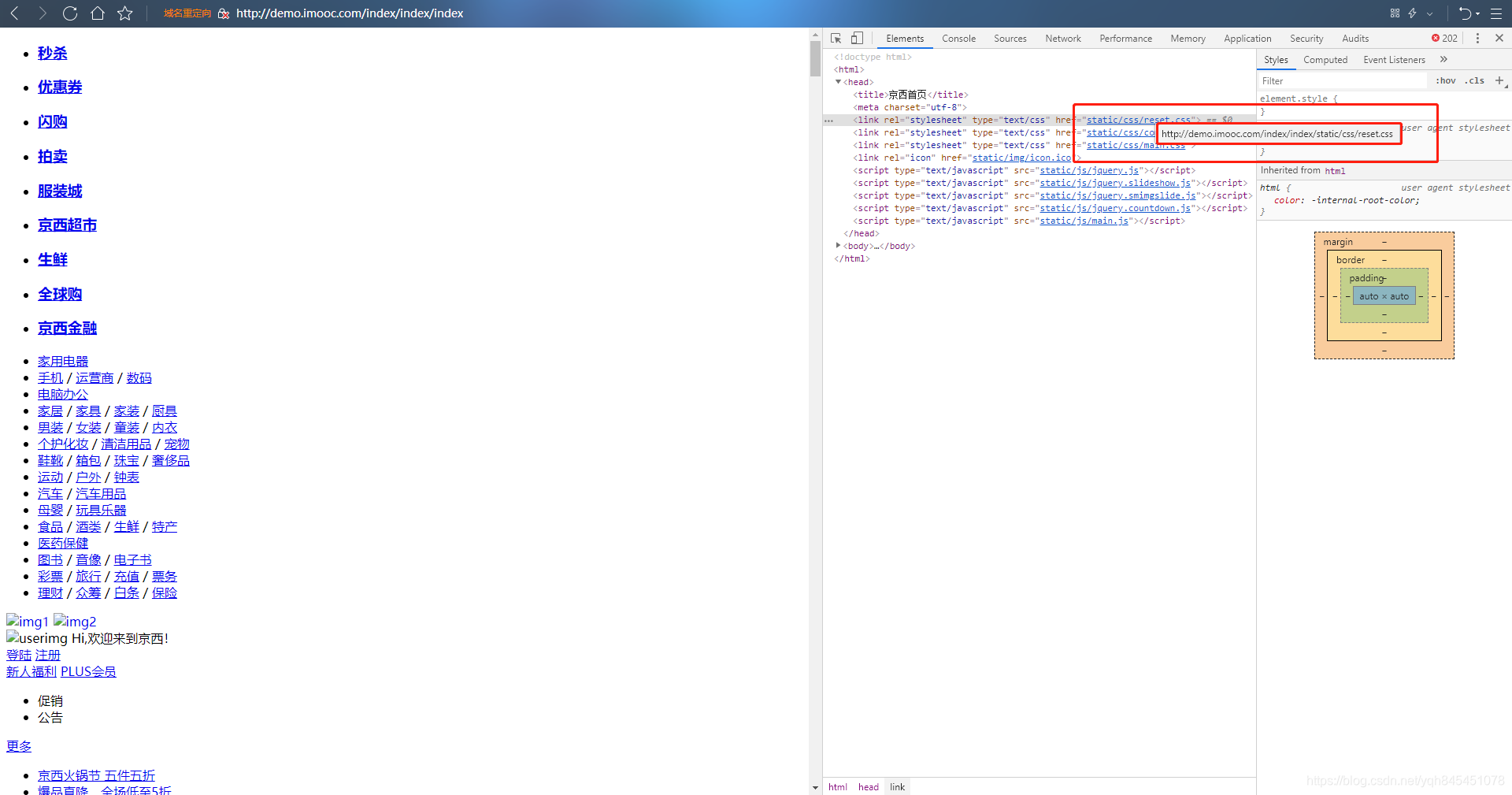Open the 家用电器 category link
This screenshot has height=795, width=1512.
point(63,361)
